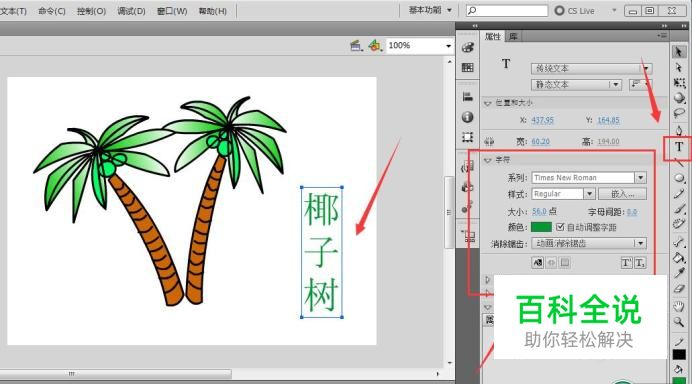The width and height of the screenshot is (692, 384).
Task: Click the Edit Scene icon above stage
Action: (356, 45)
